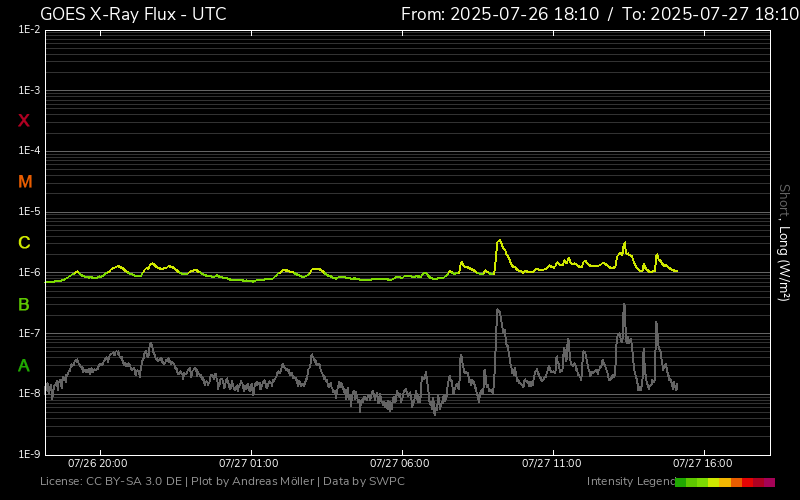Click the 1E-9 y-axis label

coord(29,454)
